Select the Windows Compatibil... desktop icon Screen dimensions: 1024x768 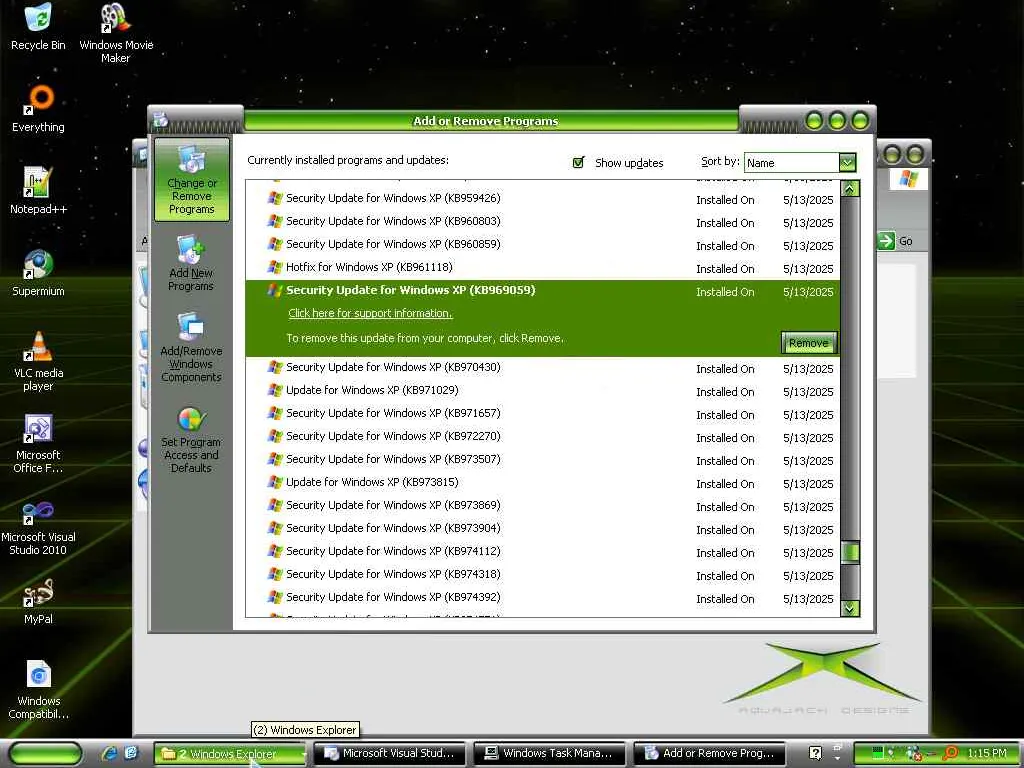(x=38, y=690)
